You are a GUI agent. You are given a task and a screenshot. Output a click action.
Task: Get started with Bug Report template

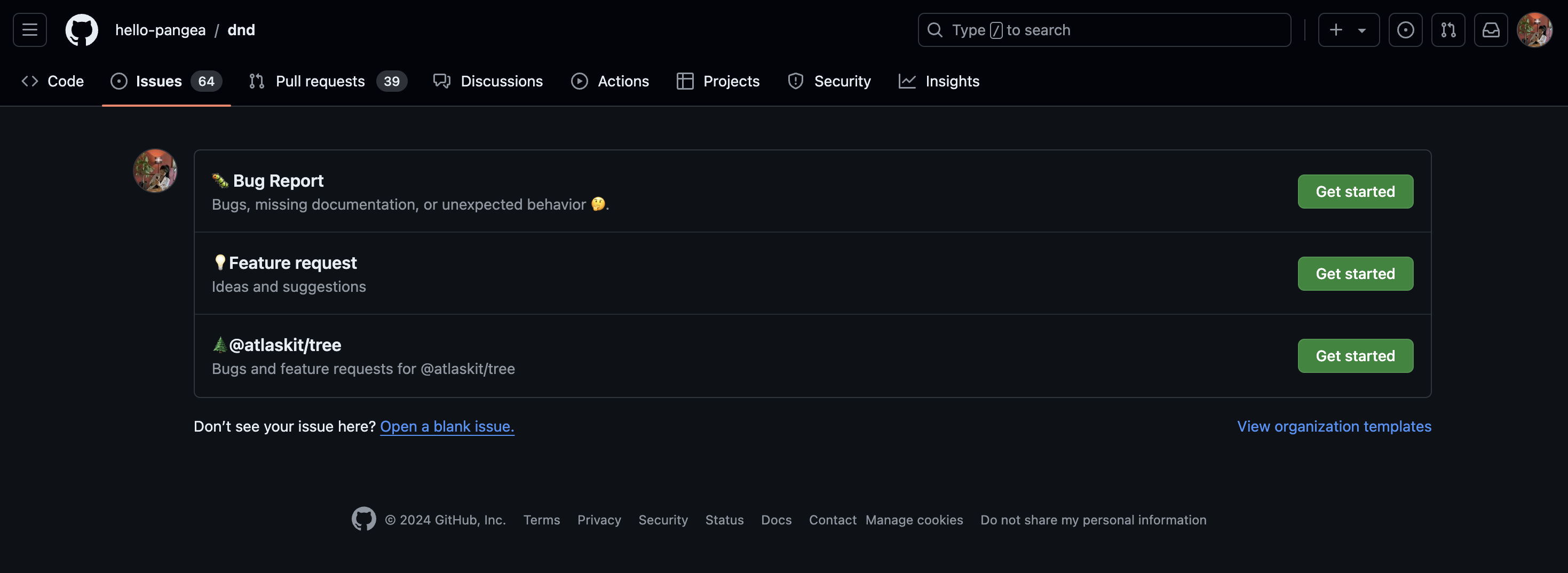click(1356, 192)
